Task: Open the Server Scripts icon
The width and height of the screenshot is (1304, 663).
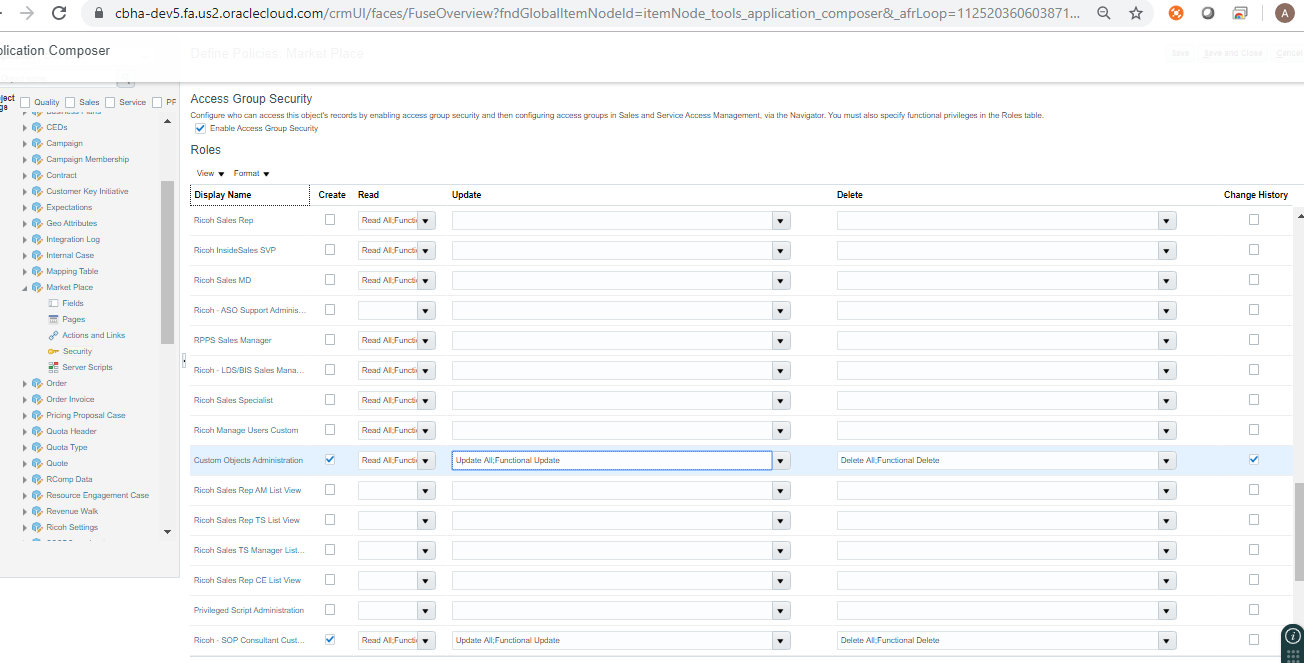Action: coord(53,367)
